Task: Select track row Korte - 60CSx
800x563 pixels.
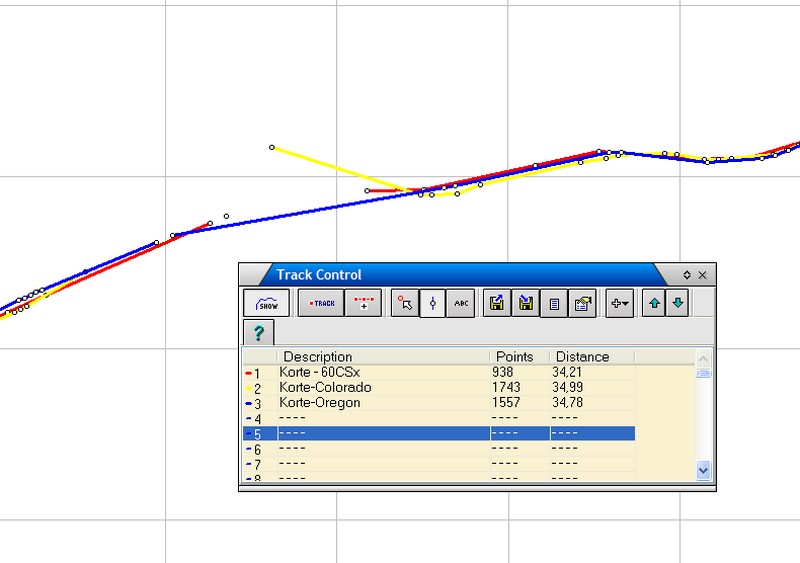Action: pyautogui.click(x=439, y=373)
